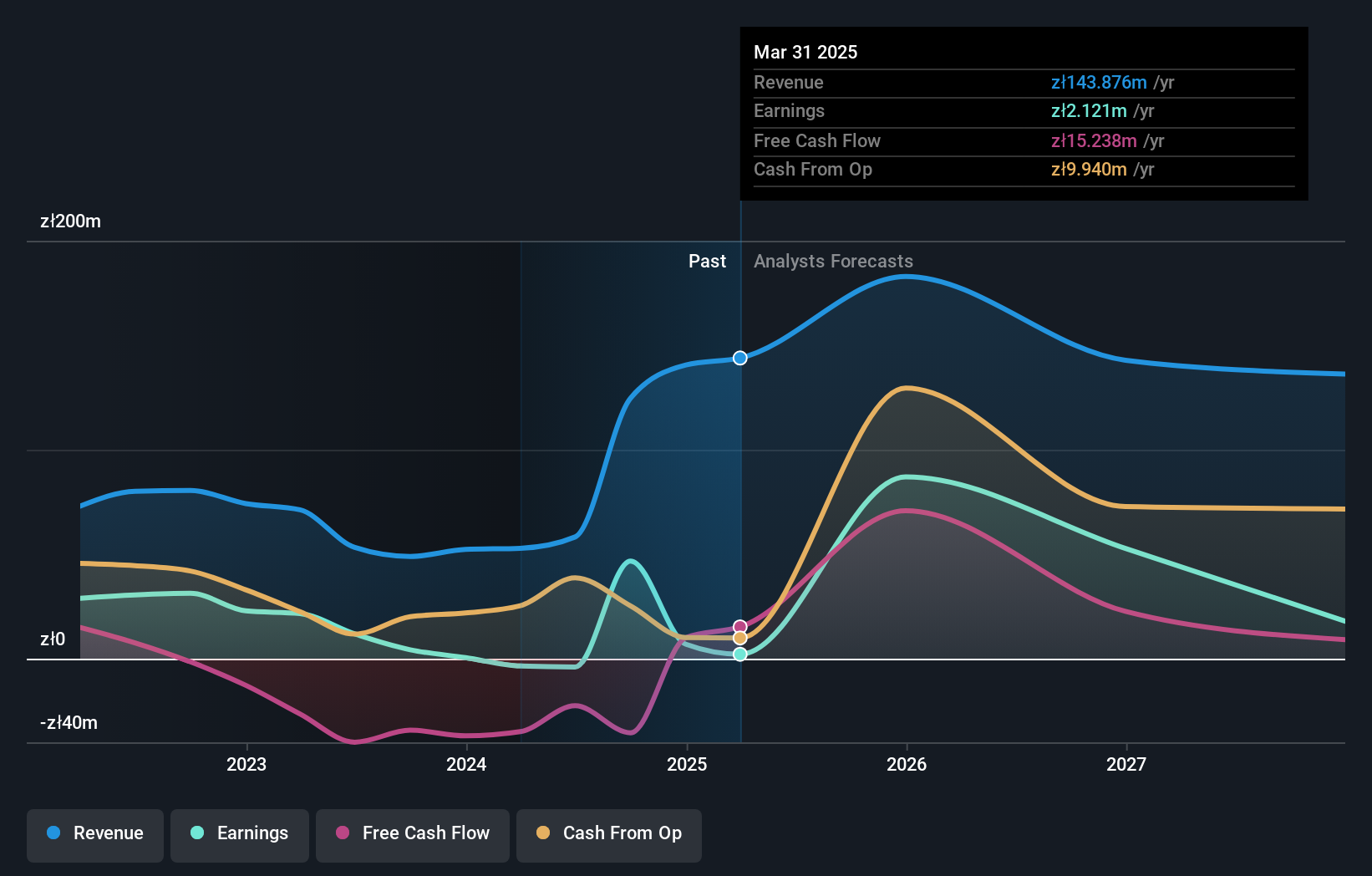1372x876 pixels.
Task: Click the 2027 x-axis label
Action: (x=1126, y=764)
